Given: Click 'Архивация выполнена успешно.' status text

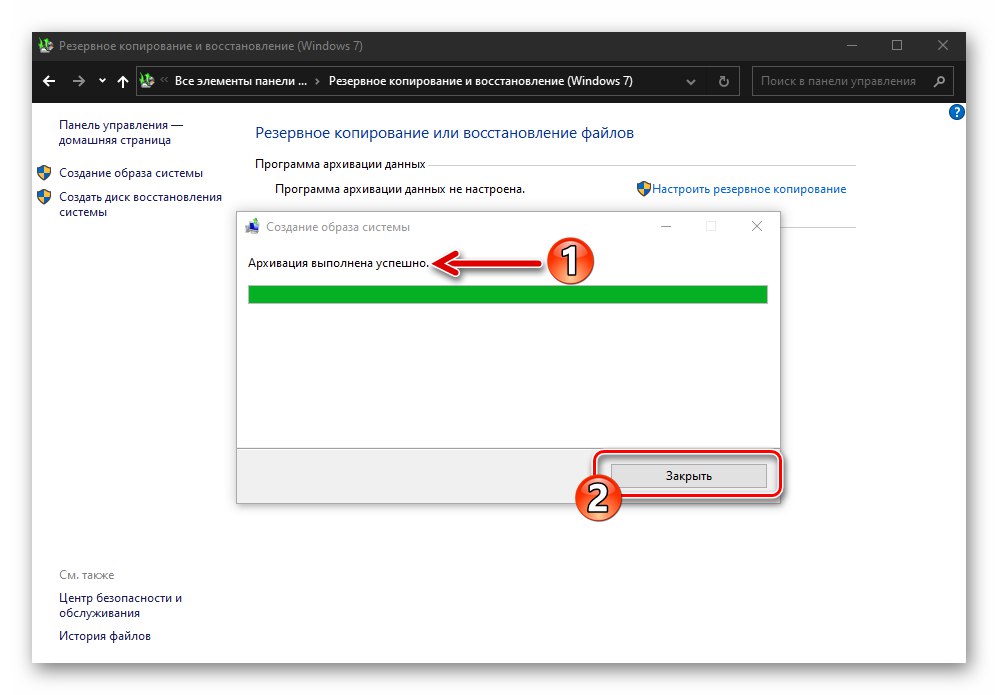Looking at the screenshot, I should (339, 263).
